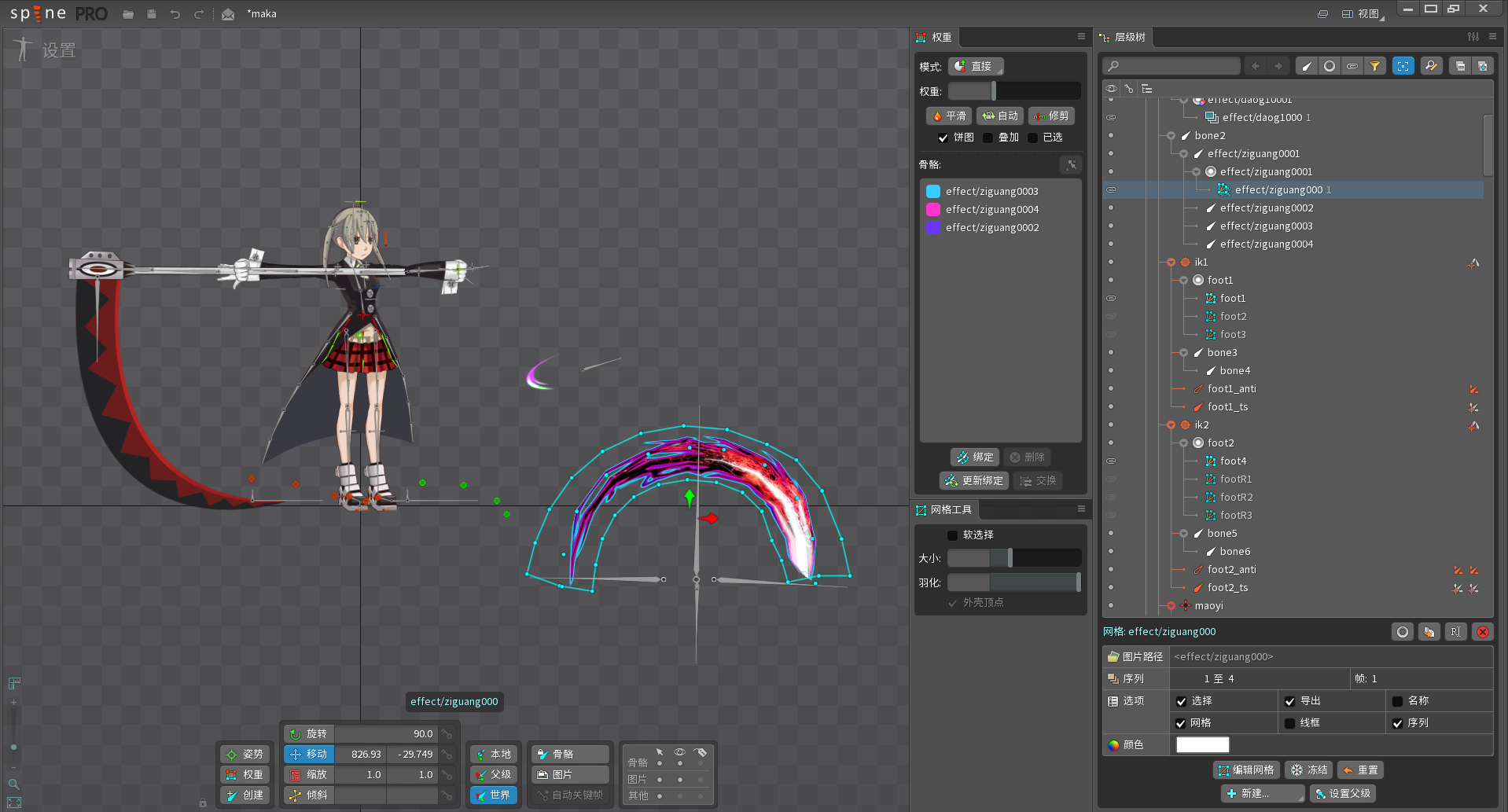Click the fit-to-view icon in viewport corner
This screenshot has height=812, width=1508.
[13, 803]
